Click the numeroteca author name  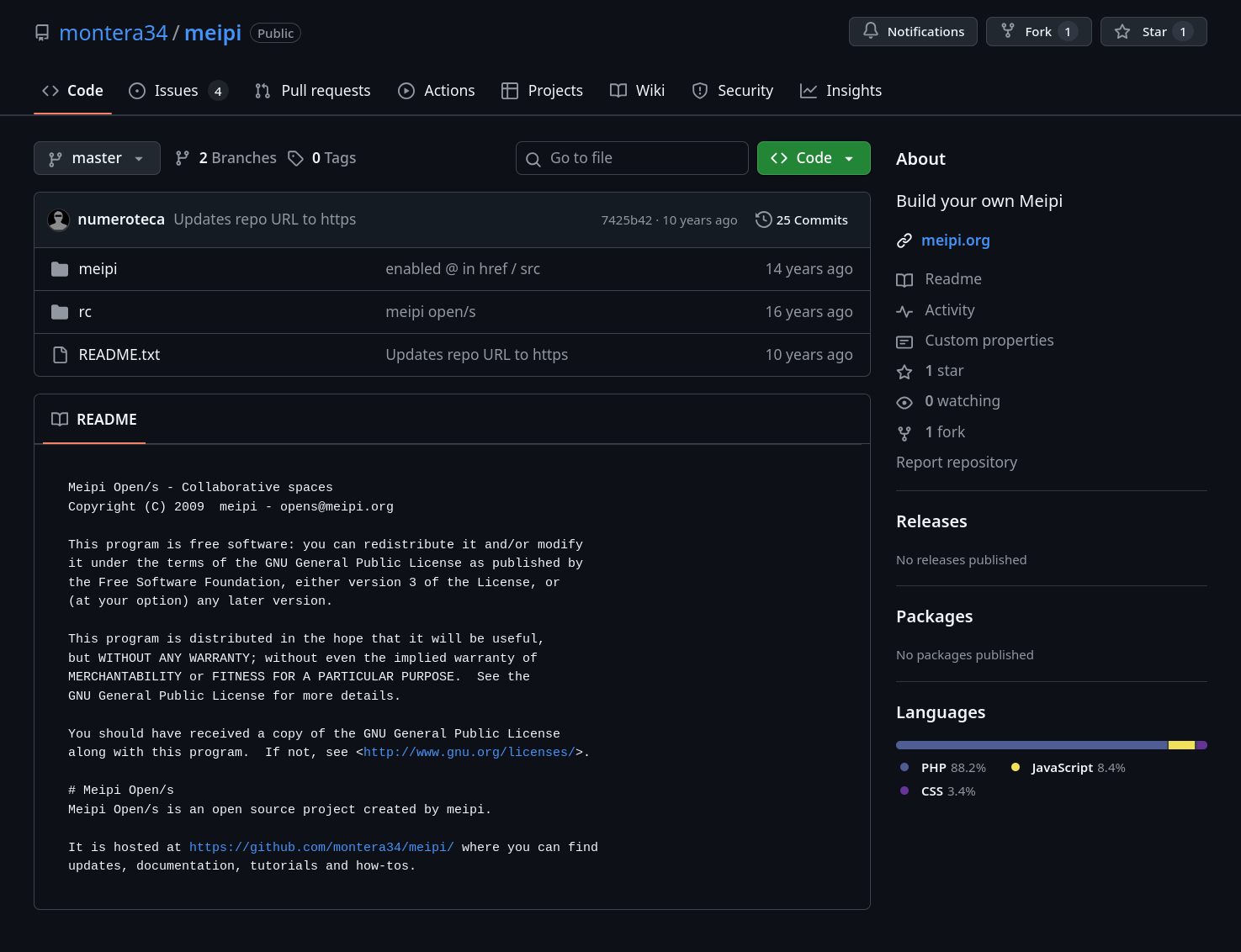click(121, 219)
